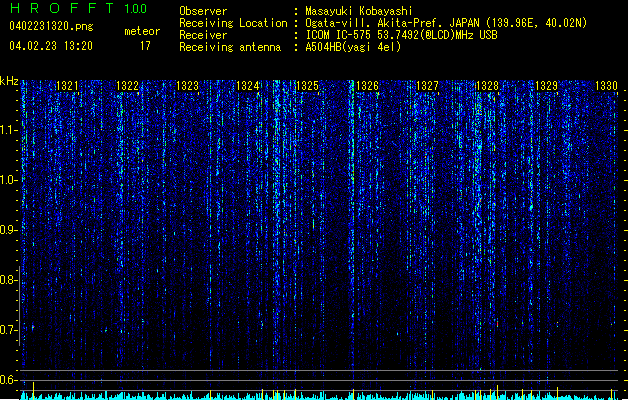Click the Receiving Location label
Image resolution: width=629 pixels, height=400 pixels.
click(233, 23)
